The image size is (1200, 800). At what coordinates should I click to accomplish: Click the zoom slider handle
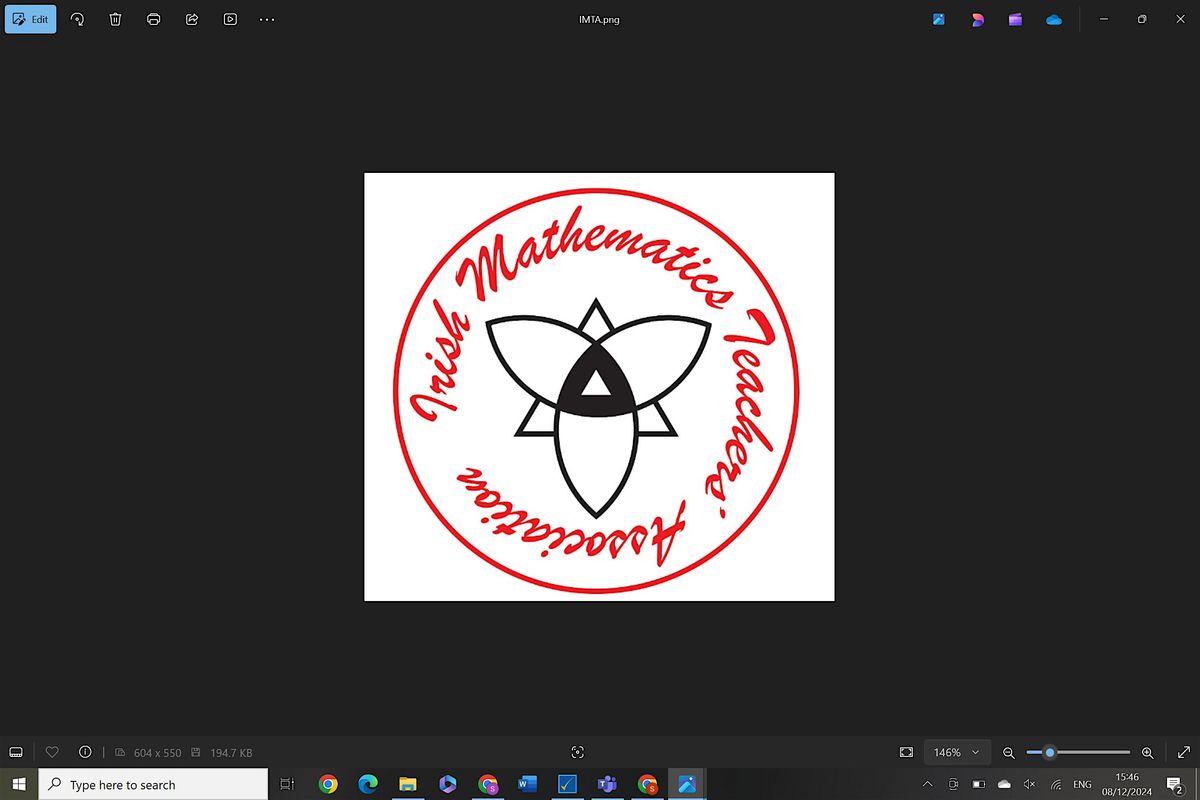[1050, 752]
